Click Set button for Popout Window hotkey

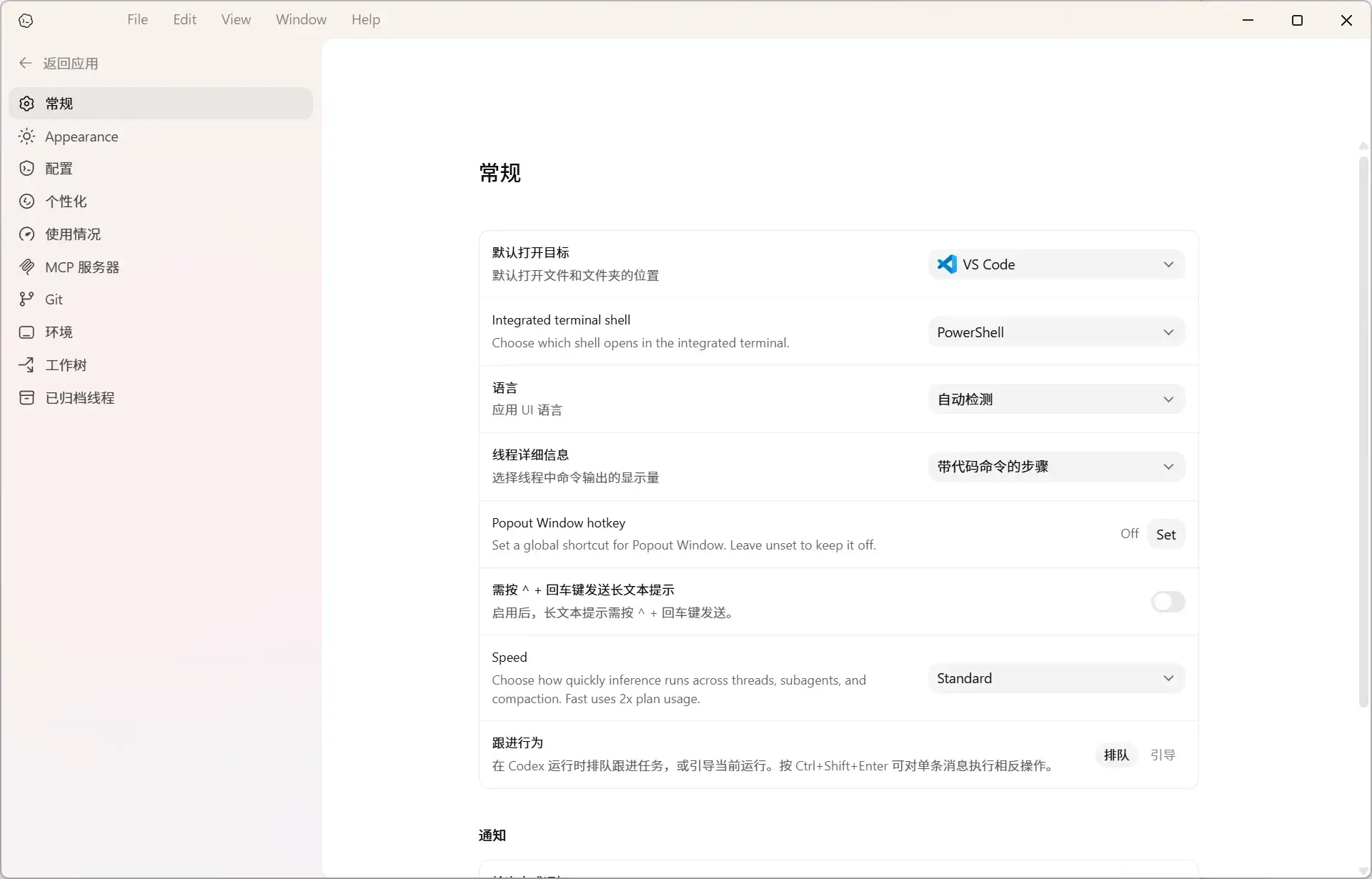(x=1165, y=535)
